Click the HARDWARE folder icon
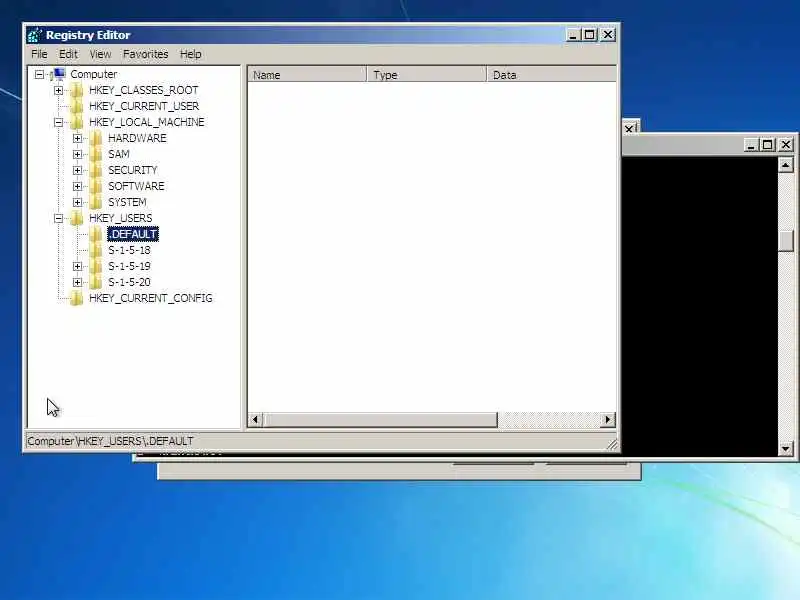Screen dimensions: 800x600 [95, 138]
